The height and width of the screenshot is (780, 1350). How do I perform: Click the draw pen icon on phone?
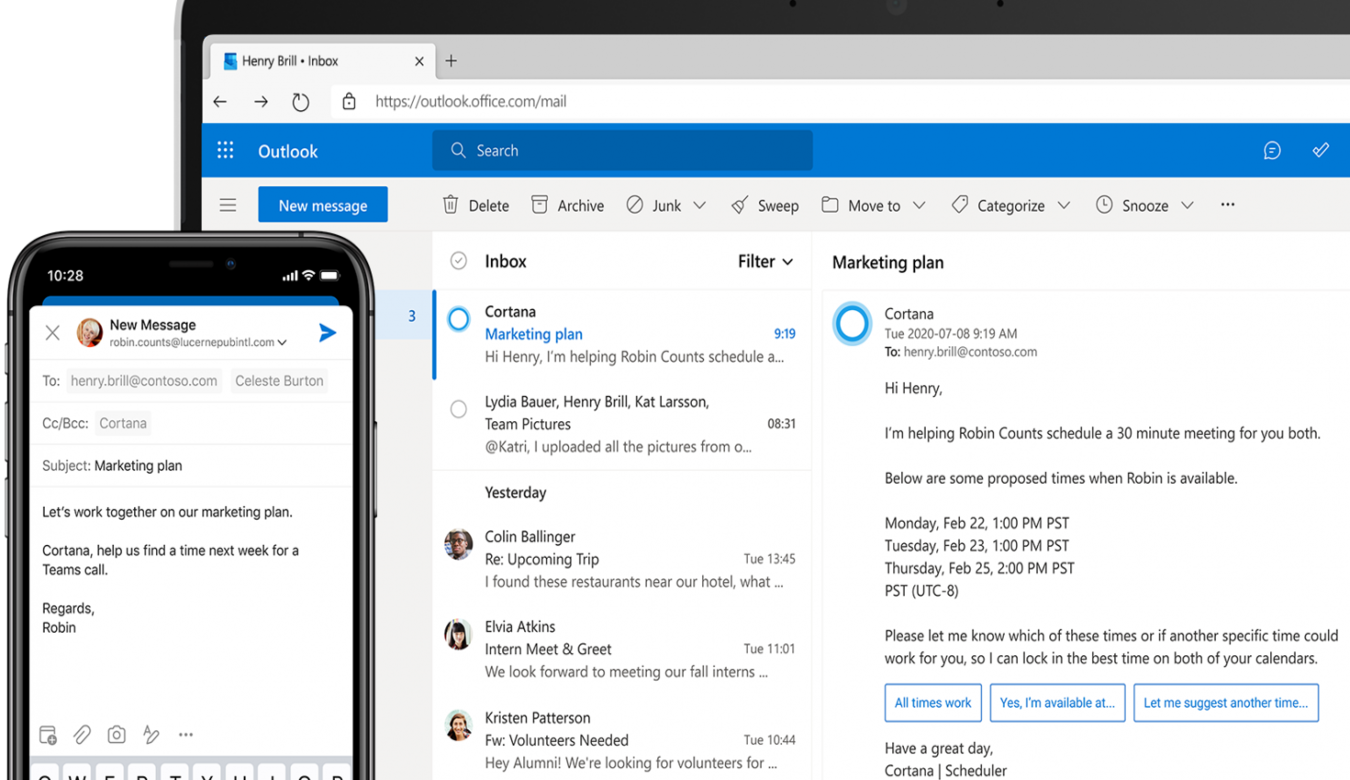151,734
